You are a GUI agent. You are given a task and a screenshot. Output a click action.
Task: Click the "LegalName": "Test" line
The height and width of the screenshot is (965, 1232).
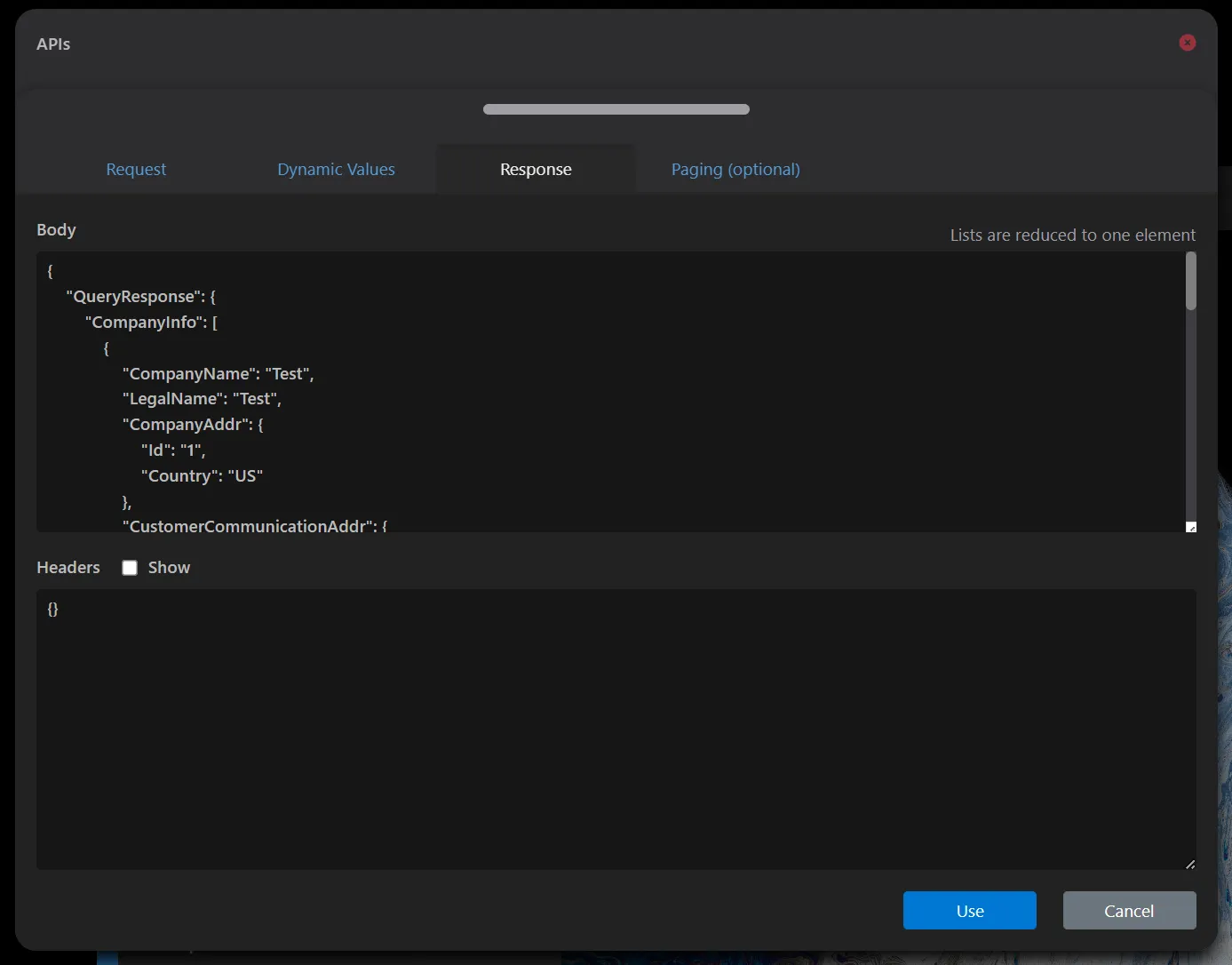(202, 399)
